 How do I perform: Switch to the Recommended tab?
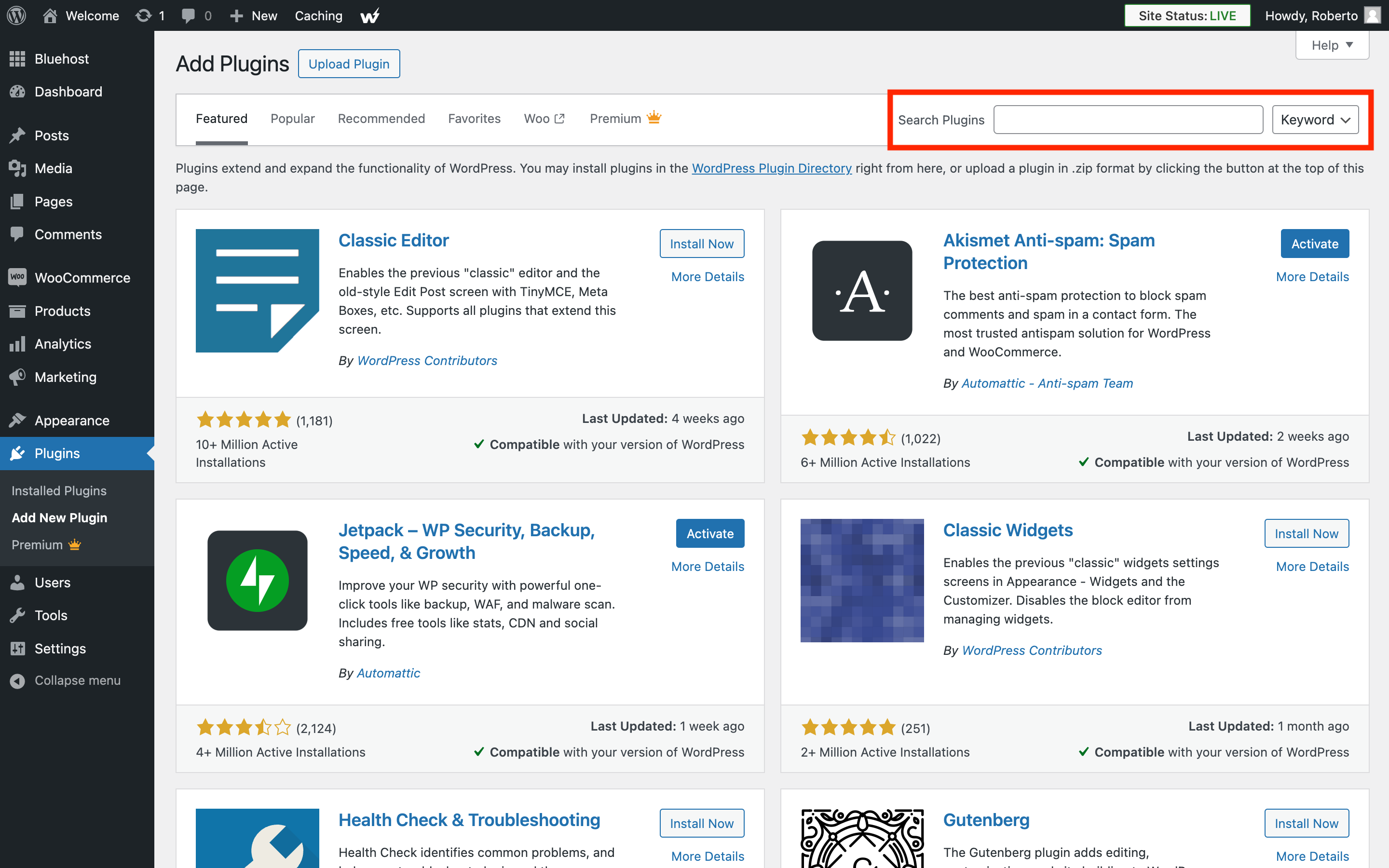(x=381, y=119)
